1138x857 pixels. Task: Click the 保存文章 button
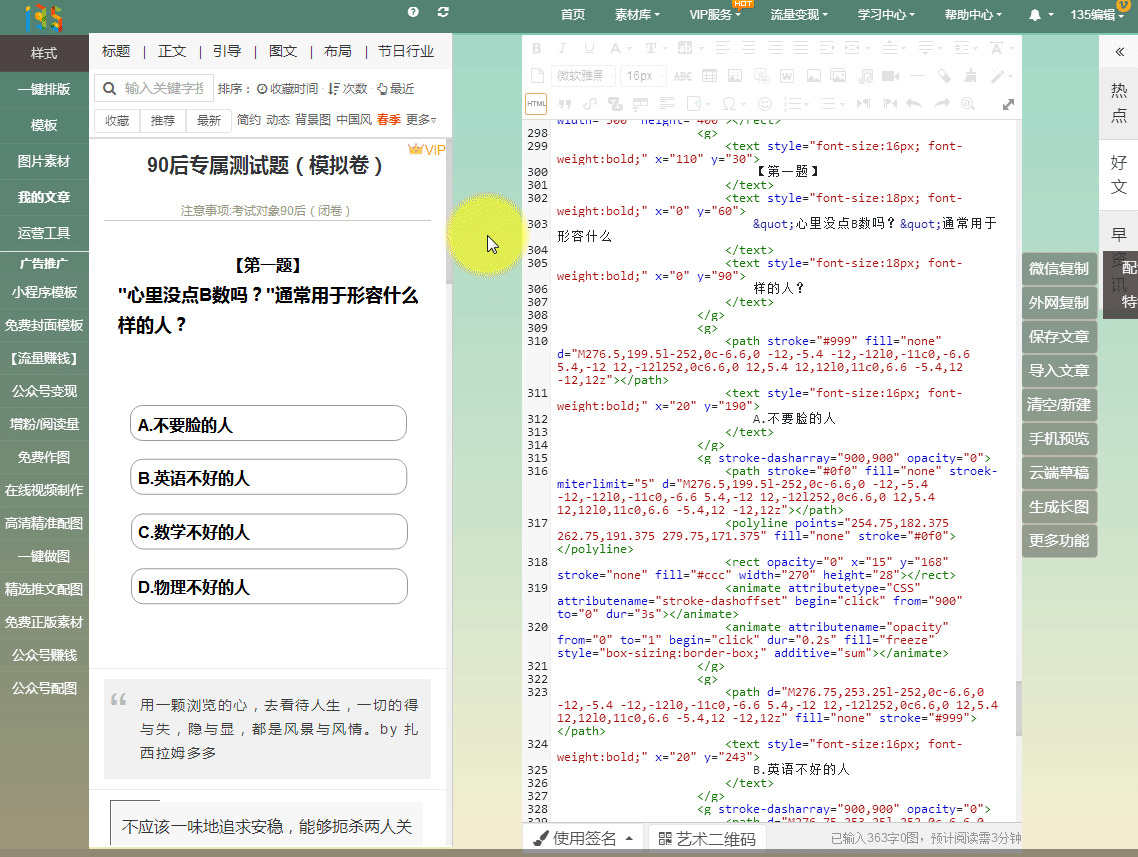1059,337
